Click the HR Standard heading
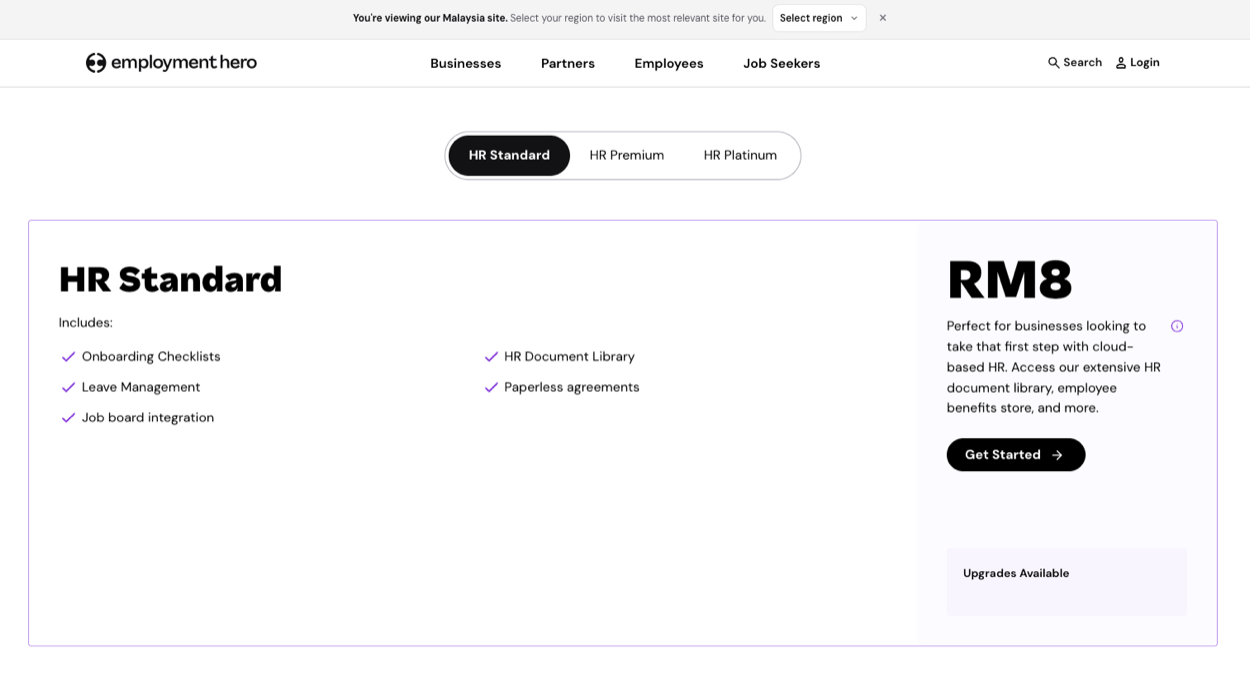The image size is (1250, 677). [171, 279]
